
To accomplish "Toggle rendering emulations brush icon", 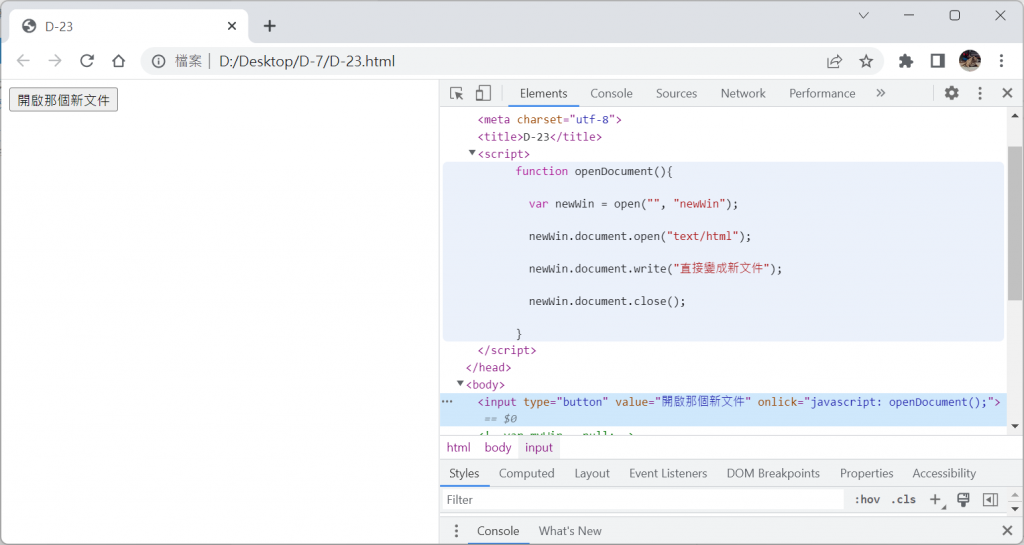I will coord(963,500).
